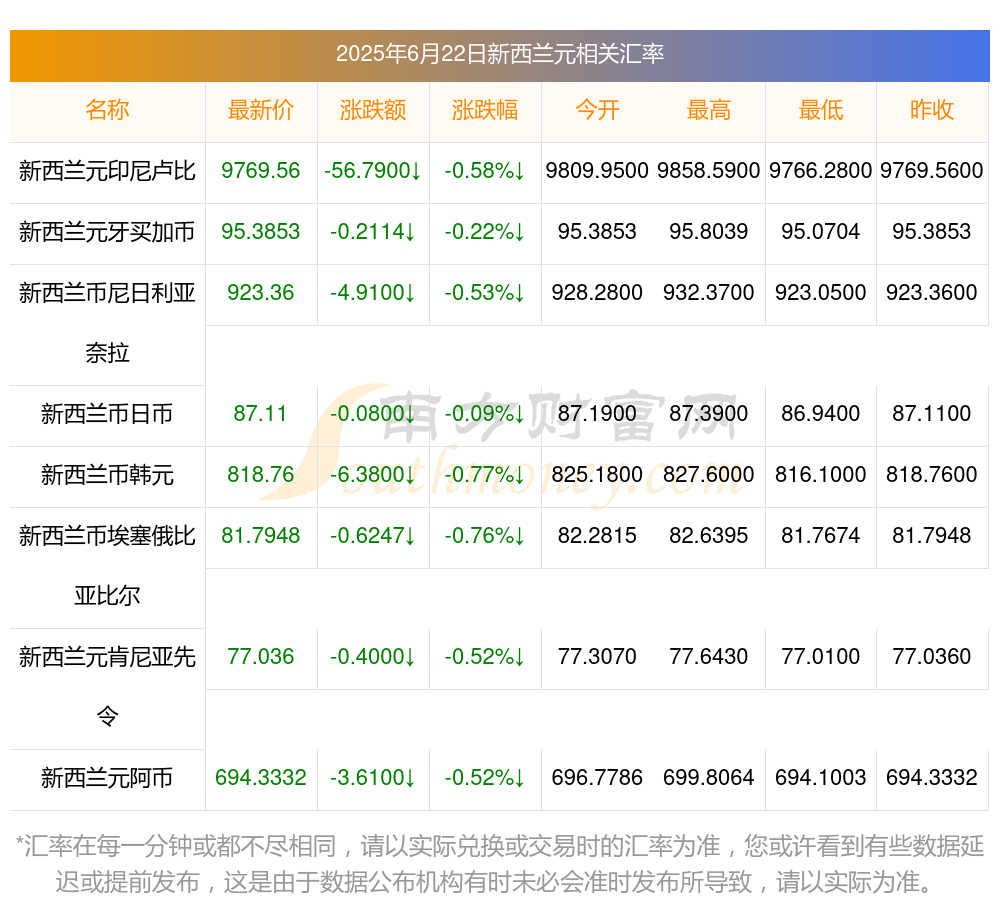Click the title '2025年6月22日新西兰元相关汇率'
Screen dimensions: 1000x913
(500, 54)
